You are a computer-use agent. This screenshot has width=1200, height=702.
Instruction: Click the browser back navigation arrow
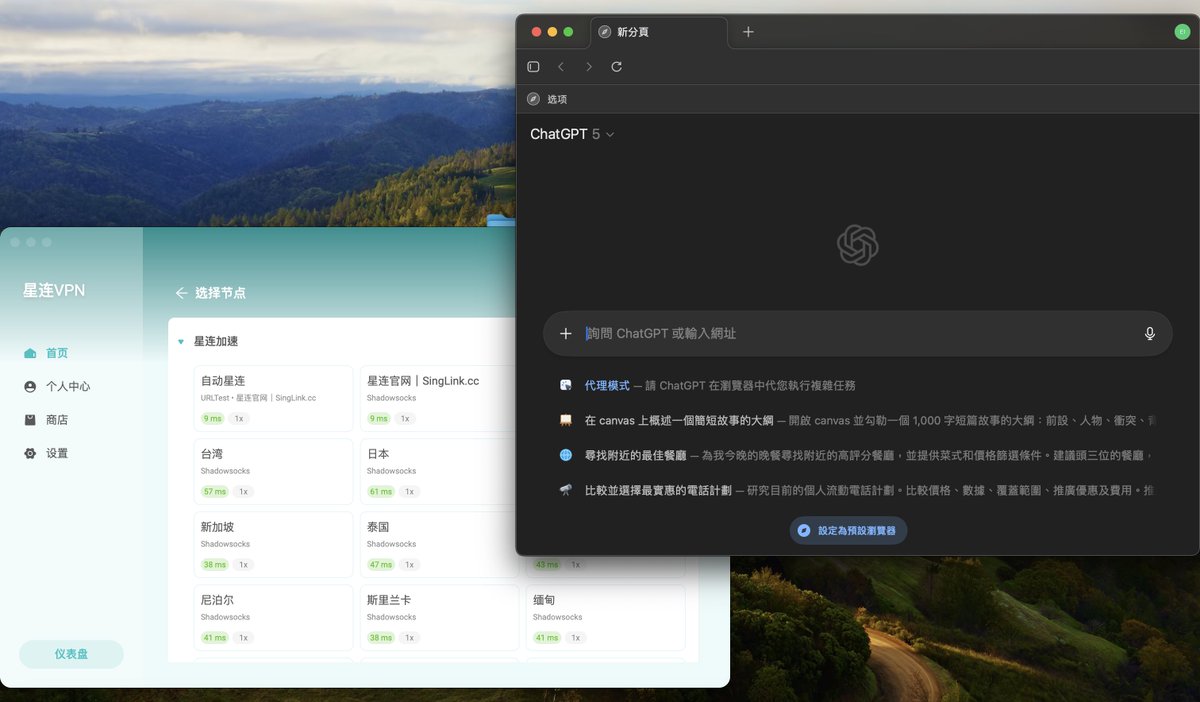pos(561,66)
